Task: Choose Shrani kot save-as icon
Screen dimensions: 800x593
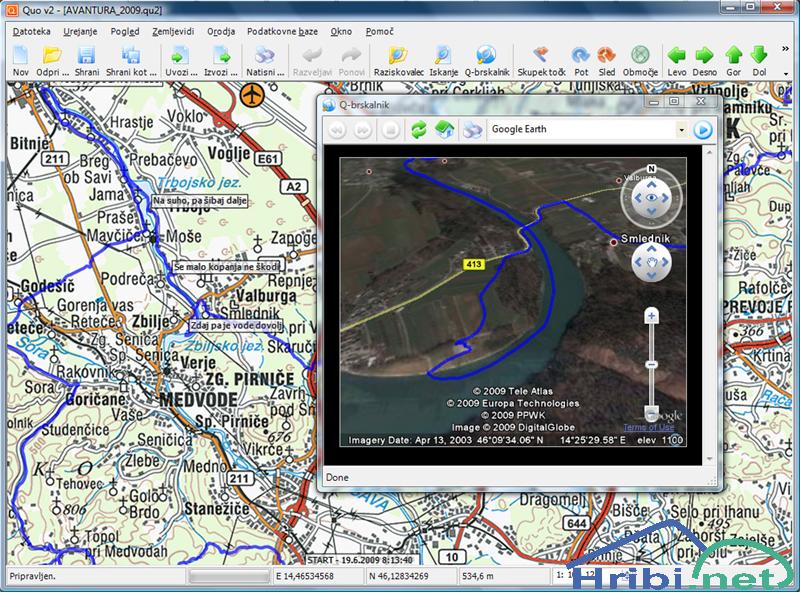Action: tap(131, 60)
